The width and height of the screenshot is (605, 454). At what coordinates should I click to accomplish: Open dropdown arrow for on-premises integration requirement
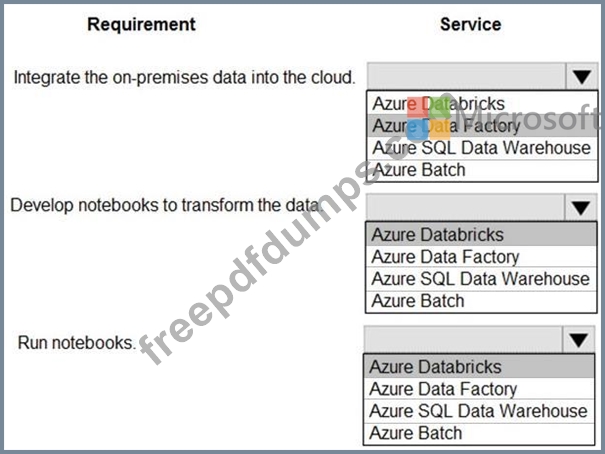click(582, 76)
